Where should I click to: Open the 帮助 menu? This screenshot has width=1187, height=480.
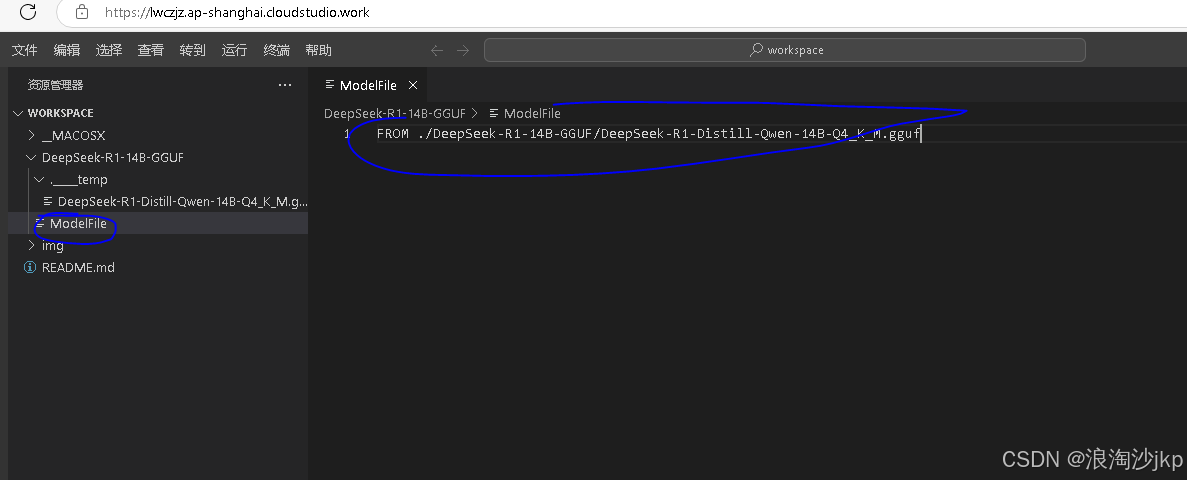pos(319,50)
